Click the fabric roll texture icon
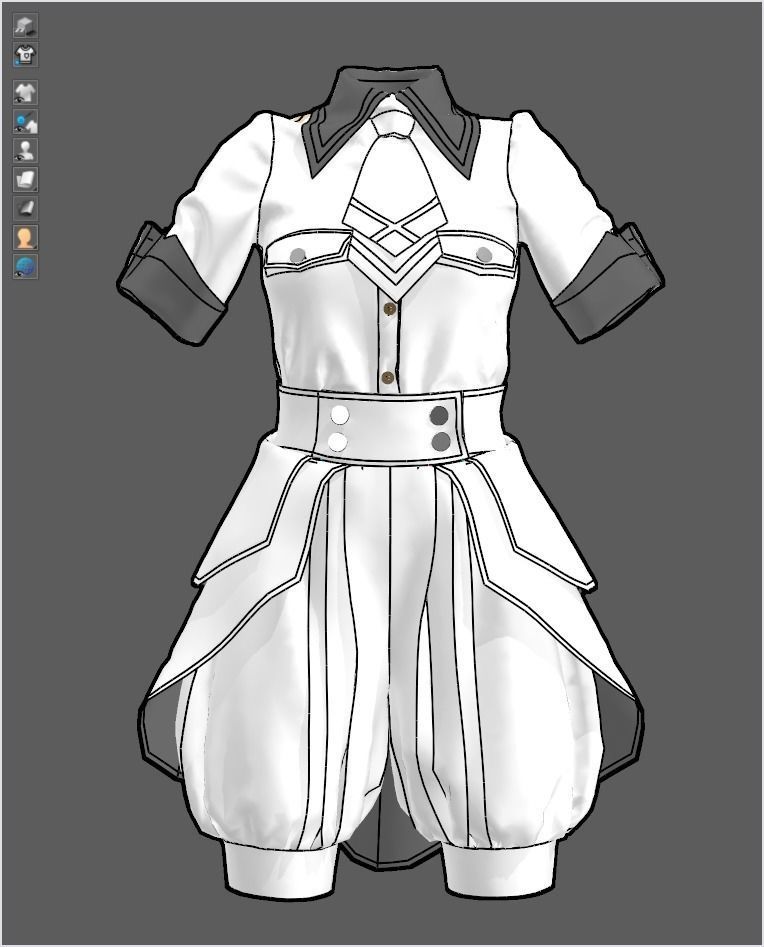 pyautogui.click(x=25, y=208)
